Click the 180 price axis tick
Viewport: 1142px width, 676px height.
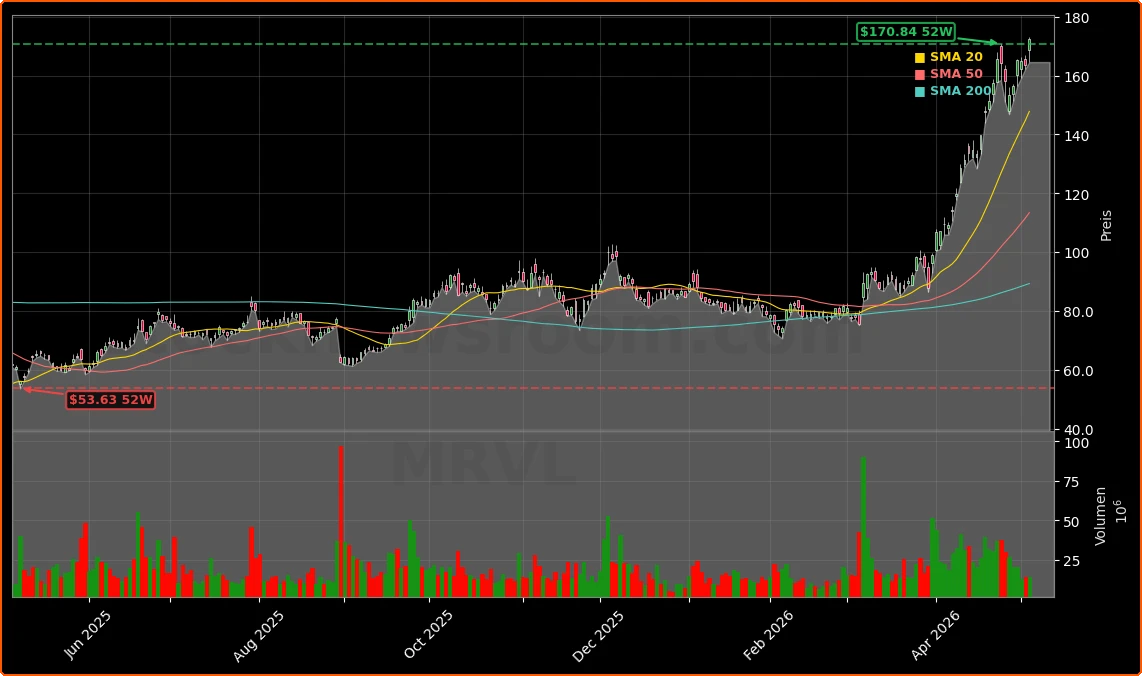(1076, 18)
